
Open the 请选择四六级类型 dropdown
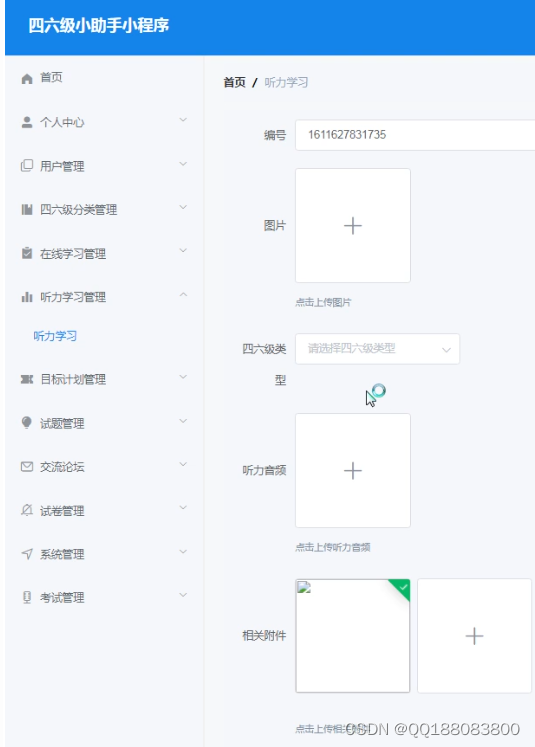(377, 349)
